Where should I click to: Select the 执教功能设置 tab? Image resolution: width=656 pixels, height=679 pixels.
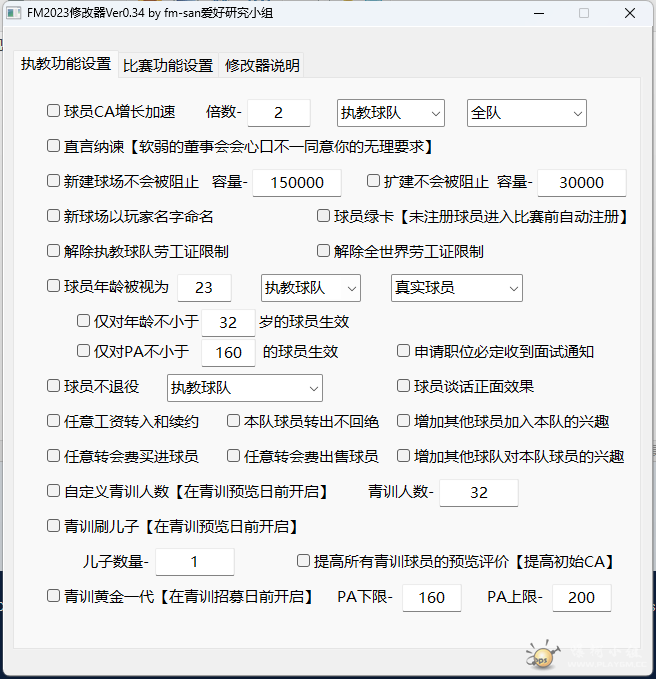[x=66, y=64]
